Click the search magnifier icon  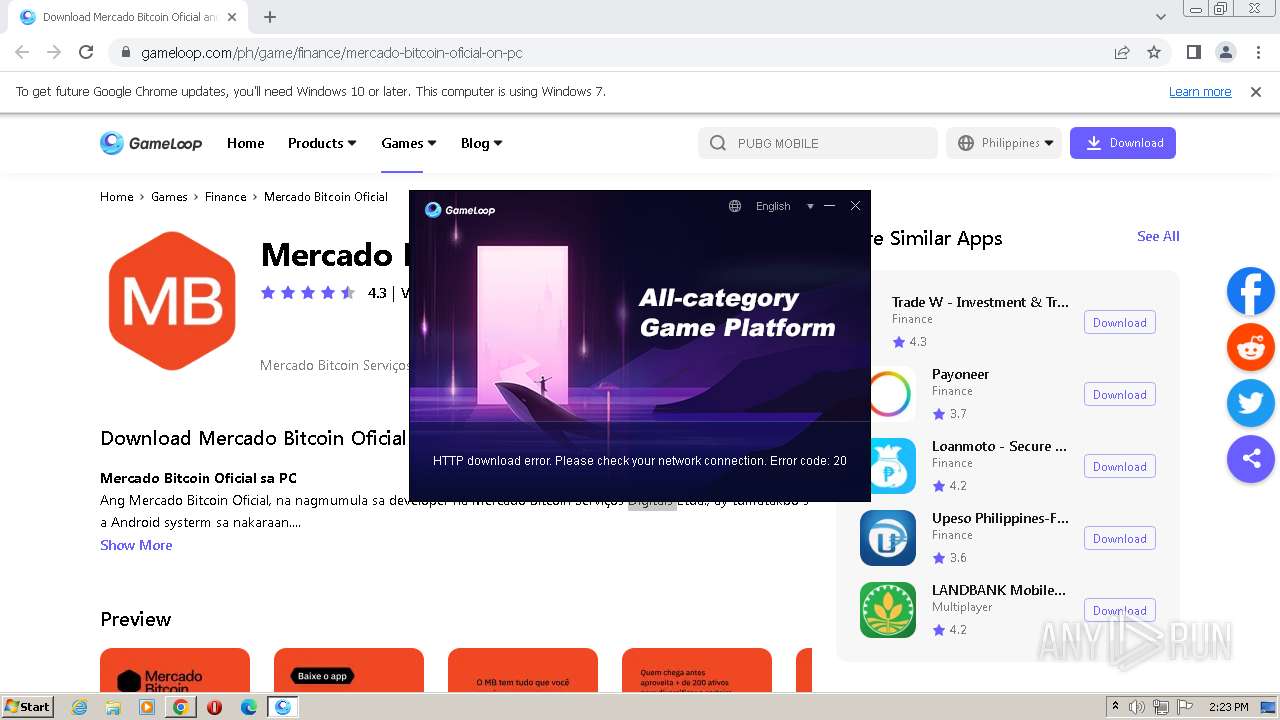pyautogui.click(x=717, y=143)
